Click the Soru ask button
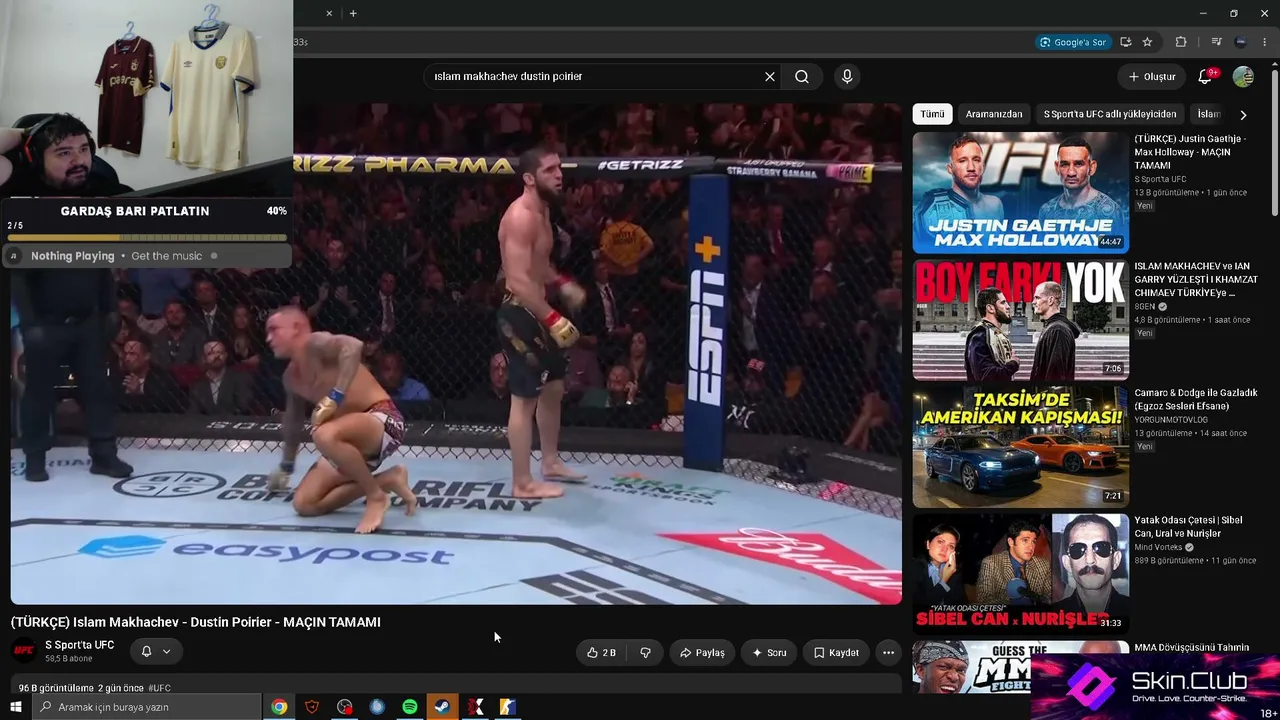This screenshot has width=1280, height=720. [x=769, y=652]
